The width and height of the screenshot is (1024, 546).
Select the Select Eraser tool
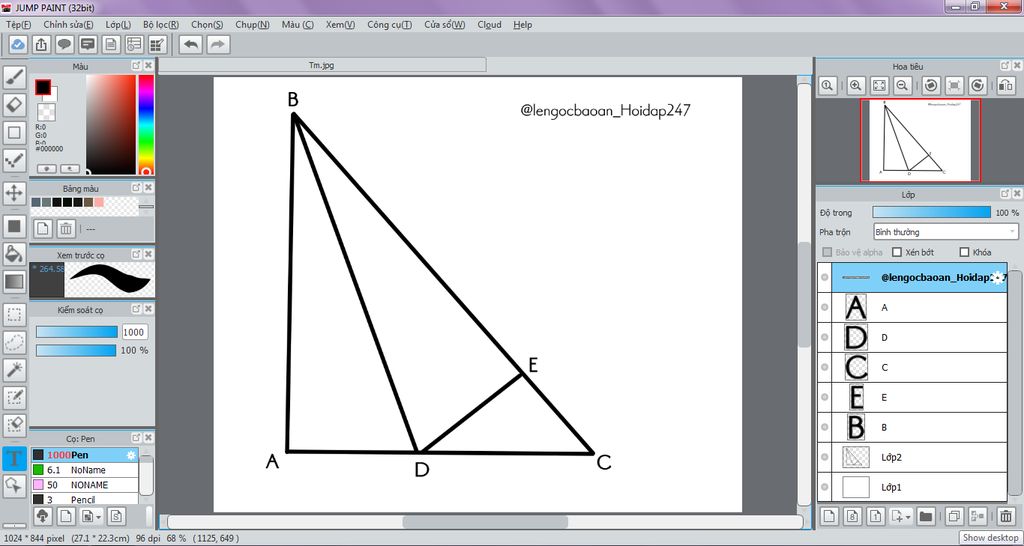(14, 425)
